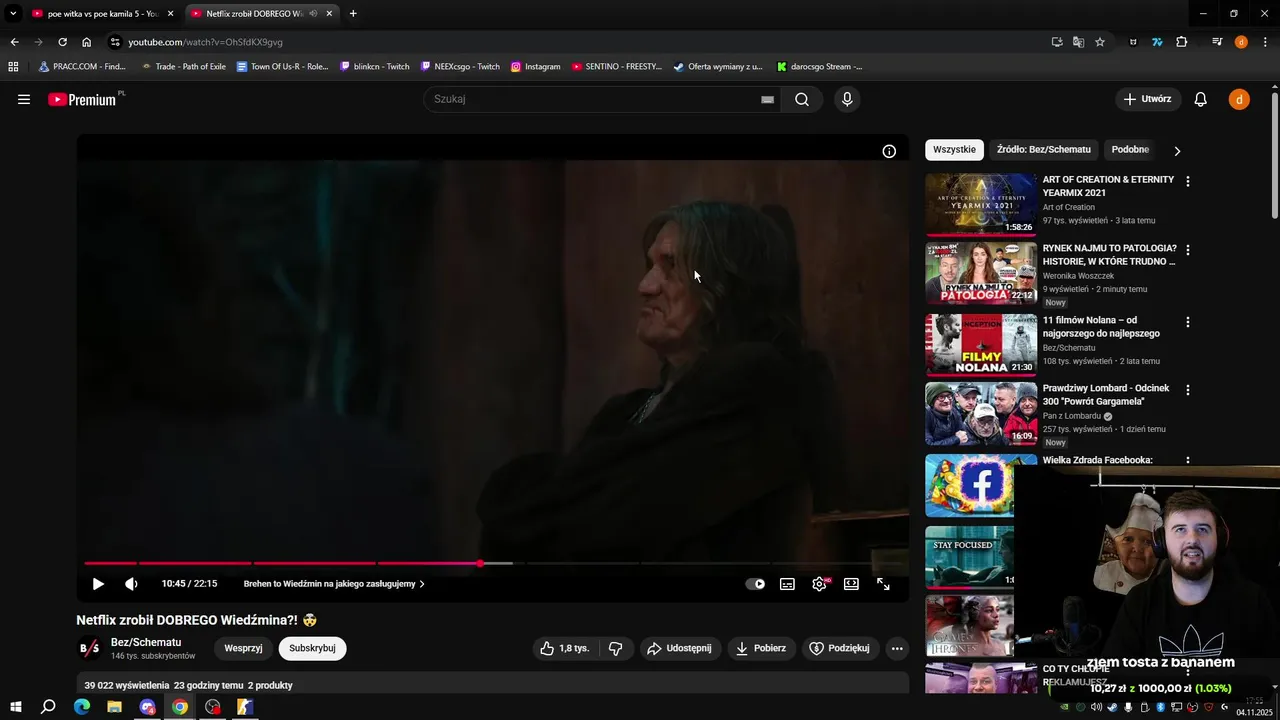Viewport: 1280px width, 720px height.
Task: Open '11 filmów Nolana' video title
Action: (x=1101, y=327)
